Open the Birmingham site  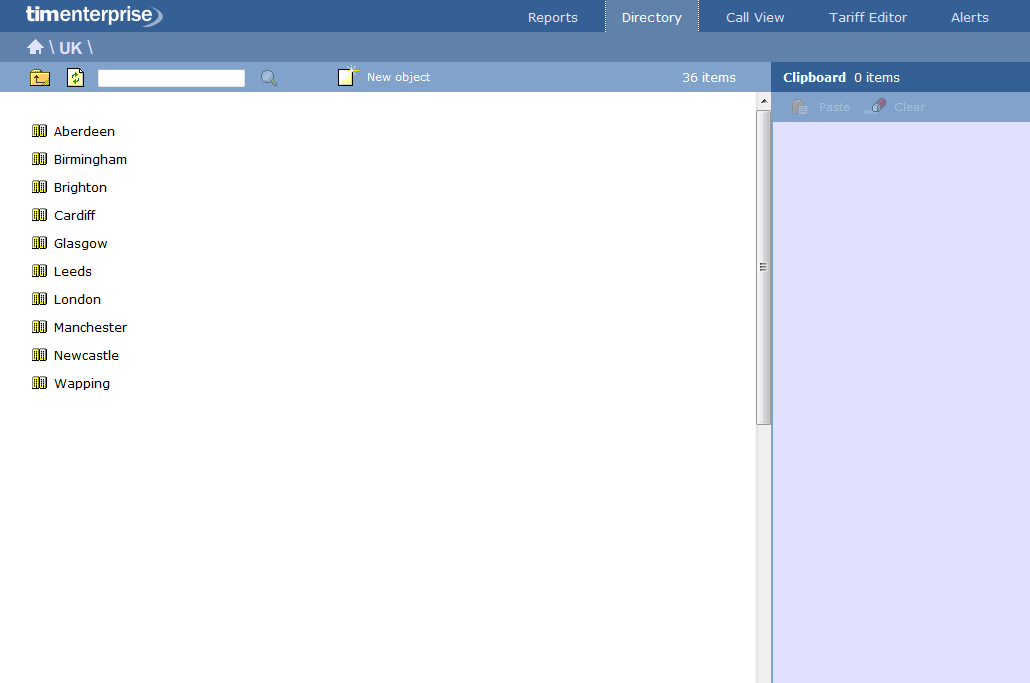[x=90, y=159]
